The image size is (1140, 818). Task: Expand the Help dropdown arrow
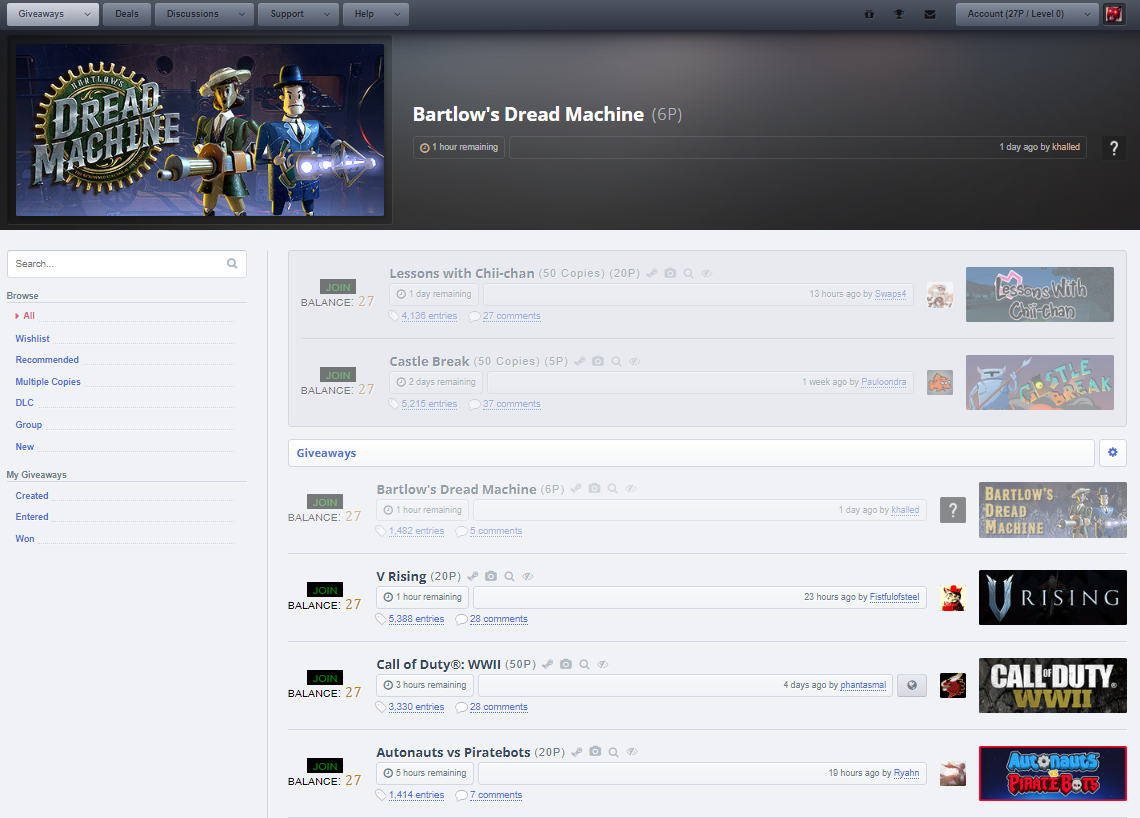tap(397, 14)
